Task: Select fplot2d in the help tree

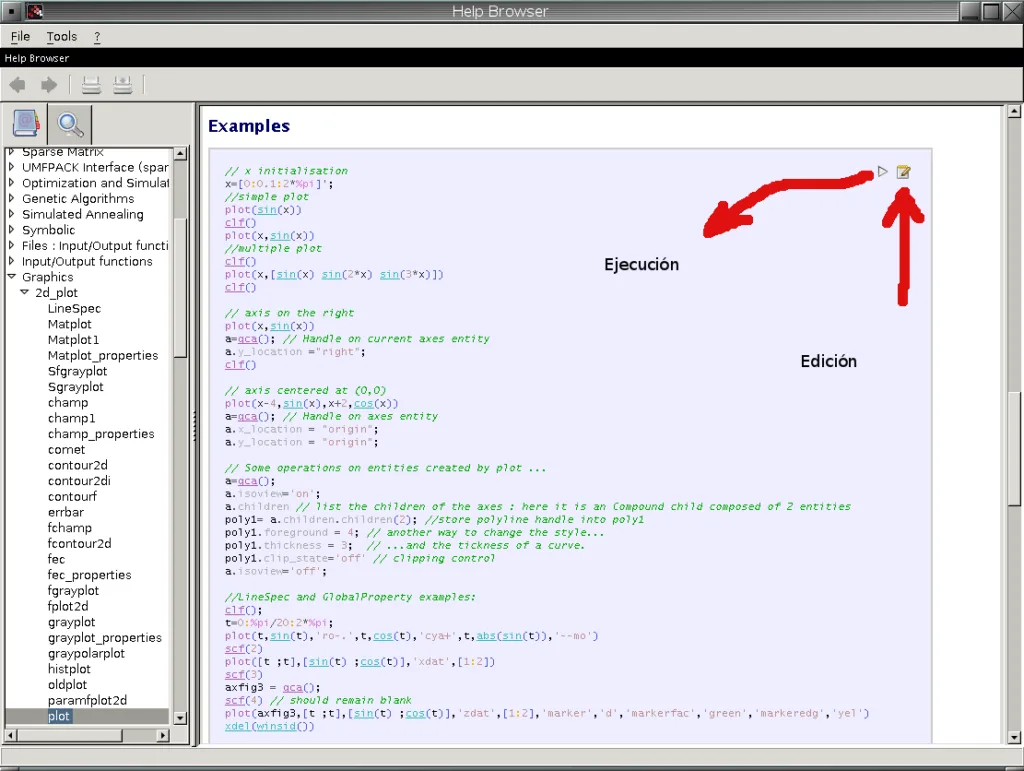Action: click(68, 606)
